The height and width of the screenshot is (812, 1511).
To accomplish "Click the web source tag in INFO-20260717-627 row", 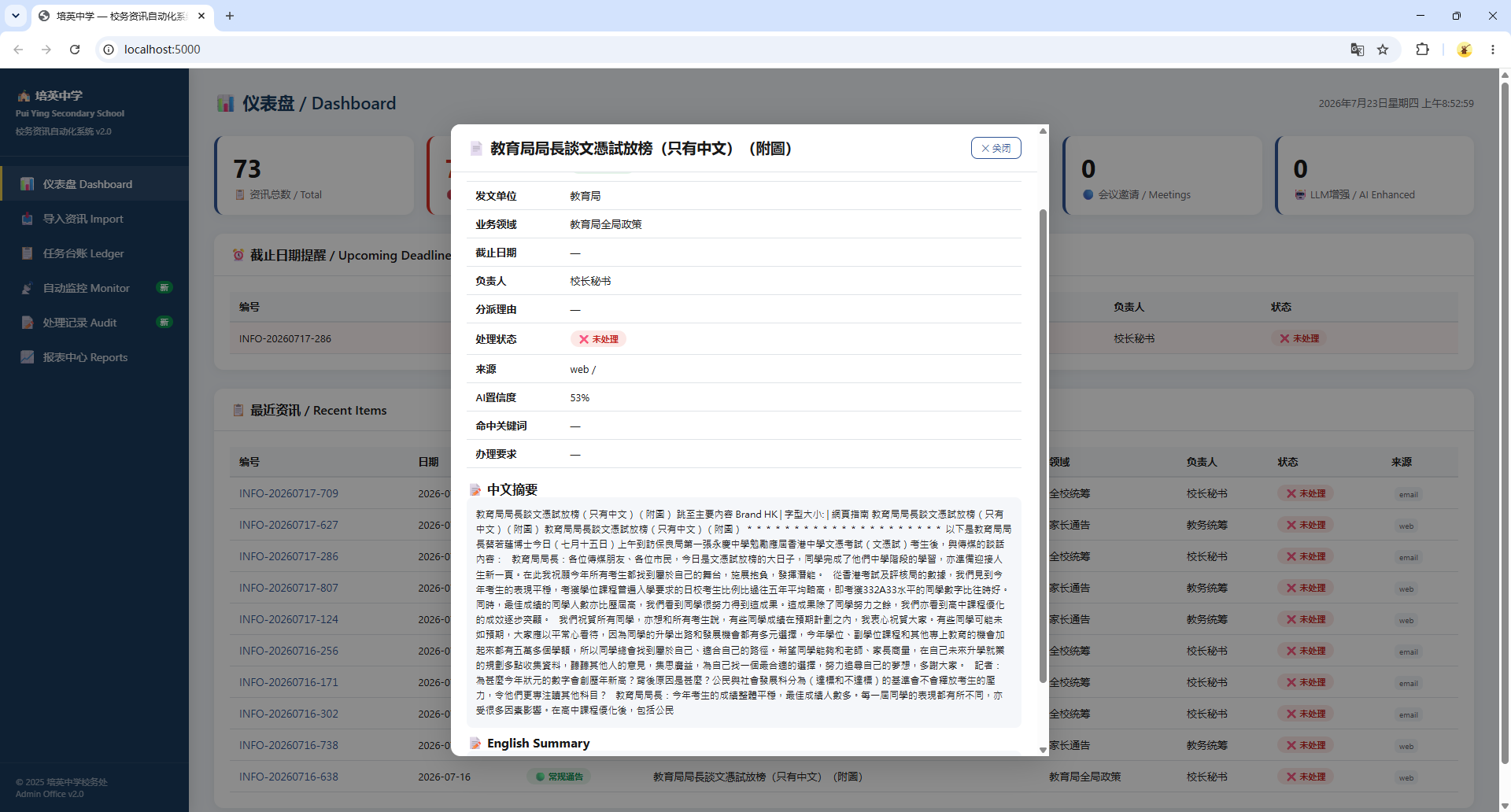I will [1406, 526].
